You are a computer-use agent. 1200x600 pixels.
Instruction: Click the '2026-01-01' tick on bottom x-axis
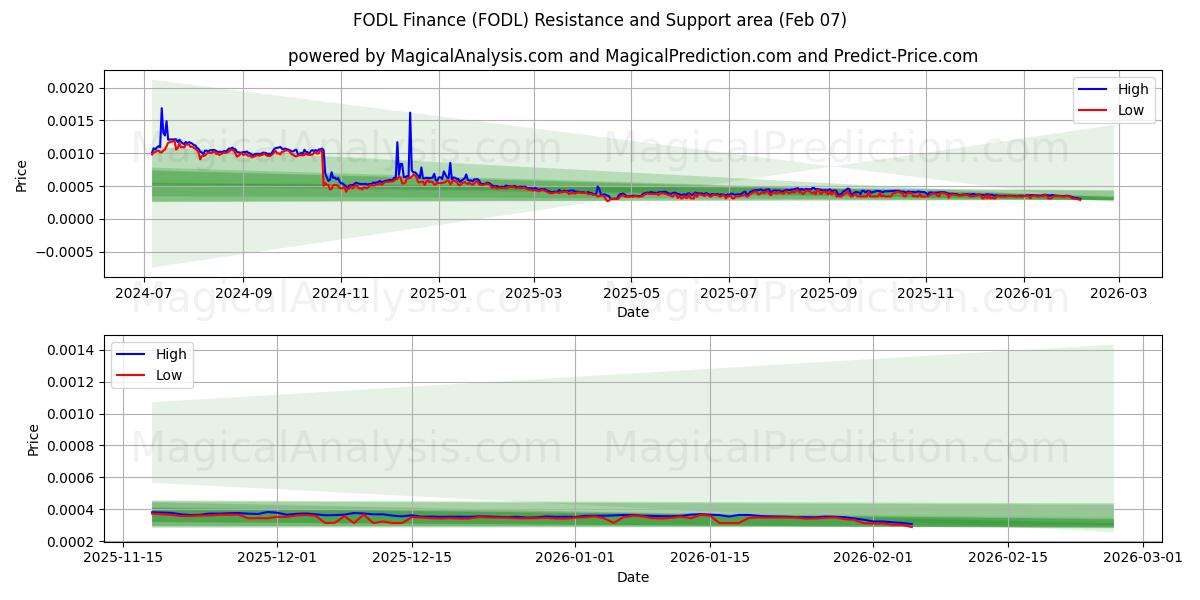[575, 559]
